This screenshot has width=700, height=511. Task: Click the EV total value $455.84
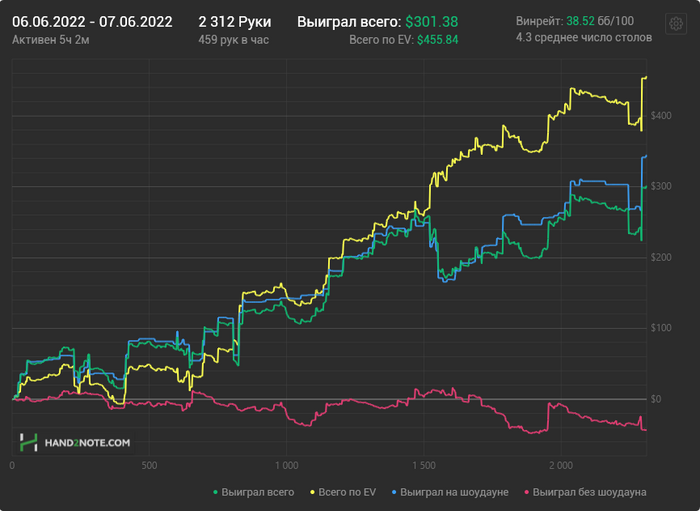438,40
